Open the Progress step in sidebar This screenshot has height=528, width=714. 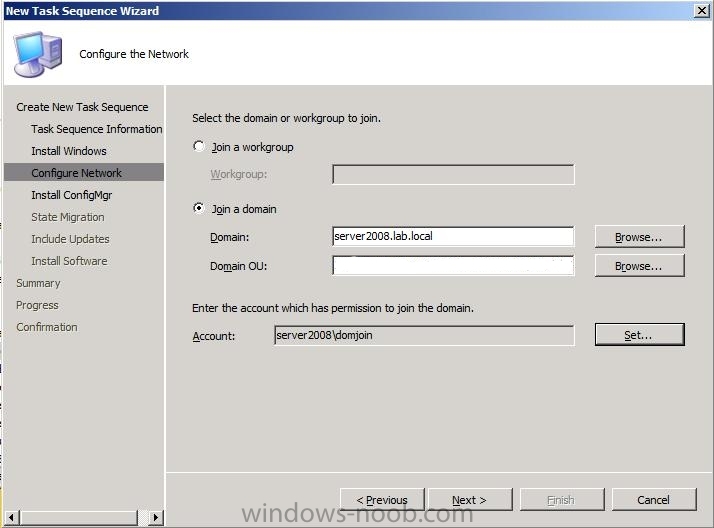(37, 305)
